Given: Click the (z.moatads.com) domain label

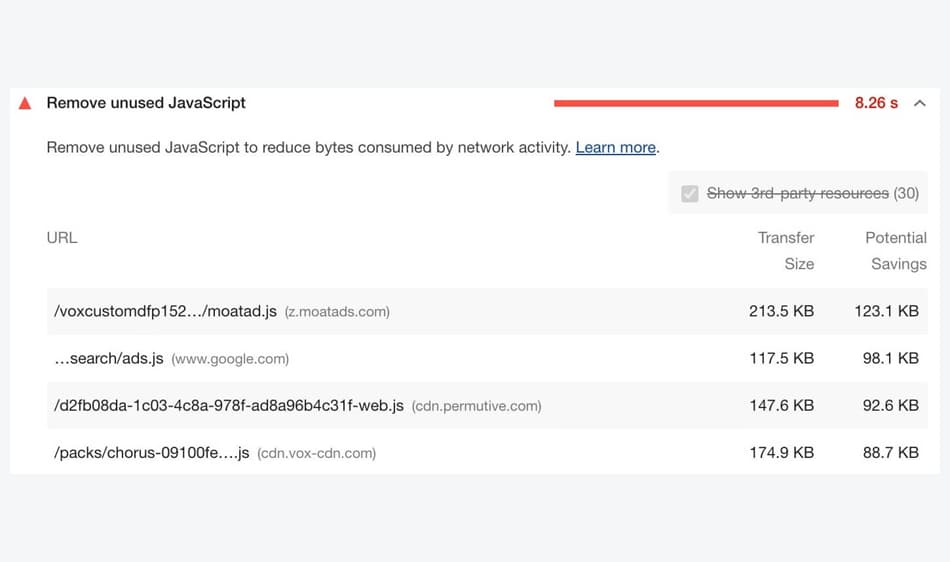Looking at the screenshot, I should (337, 312).
